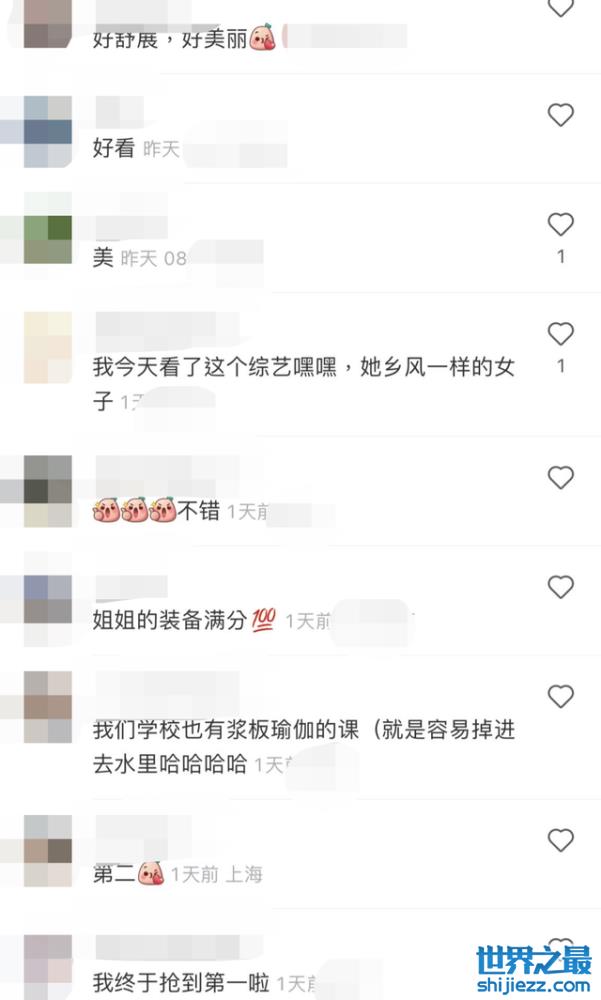Tap the cream avatar beside 综艺 comment
The image size is (601, 1000).
(48, 348)
